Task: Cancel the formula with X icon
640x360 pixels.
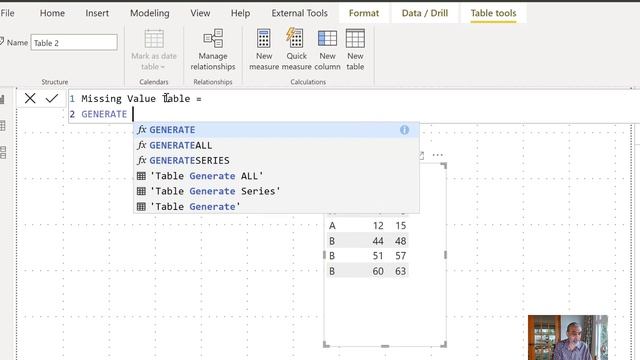Action: [x=30, y=98]
